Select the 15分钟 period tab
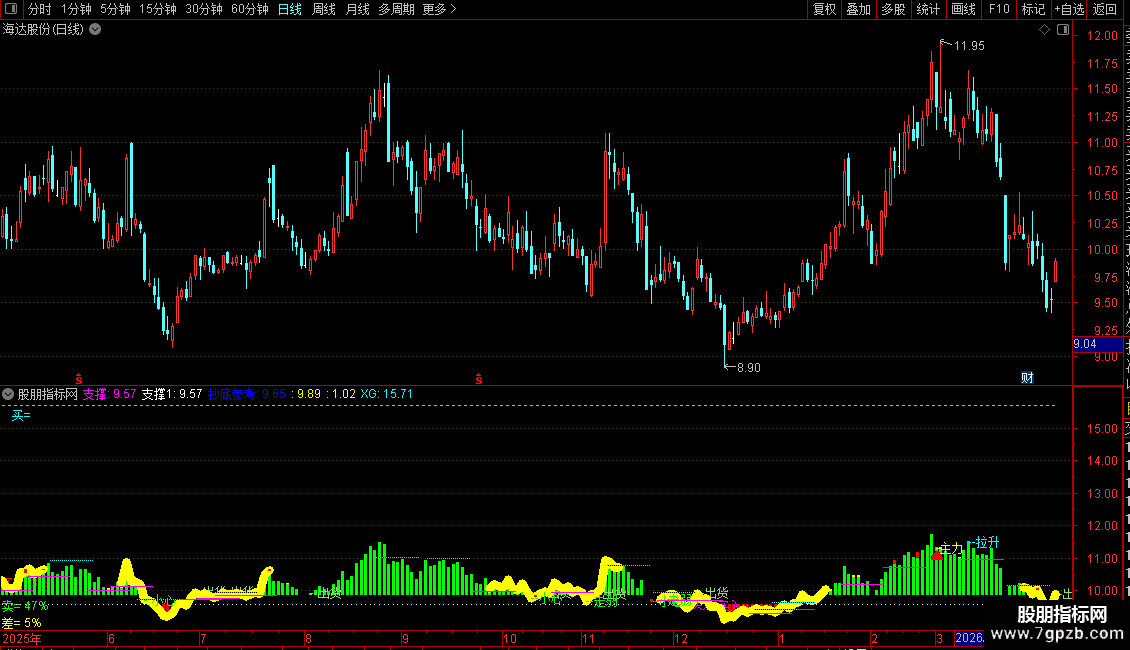 point(158,9)
